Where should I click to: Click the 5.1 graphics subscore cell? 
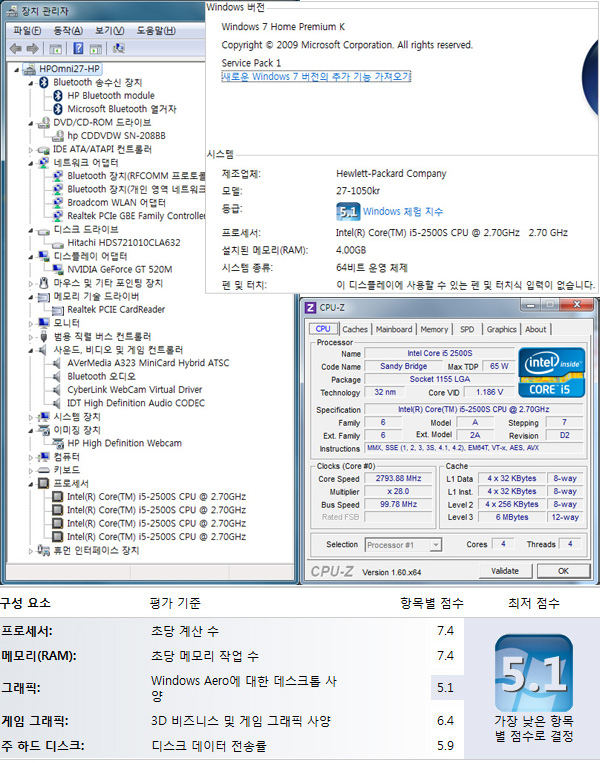445,688
